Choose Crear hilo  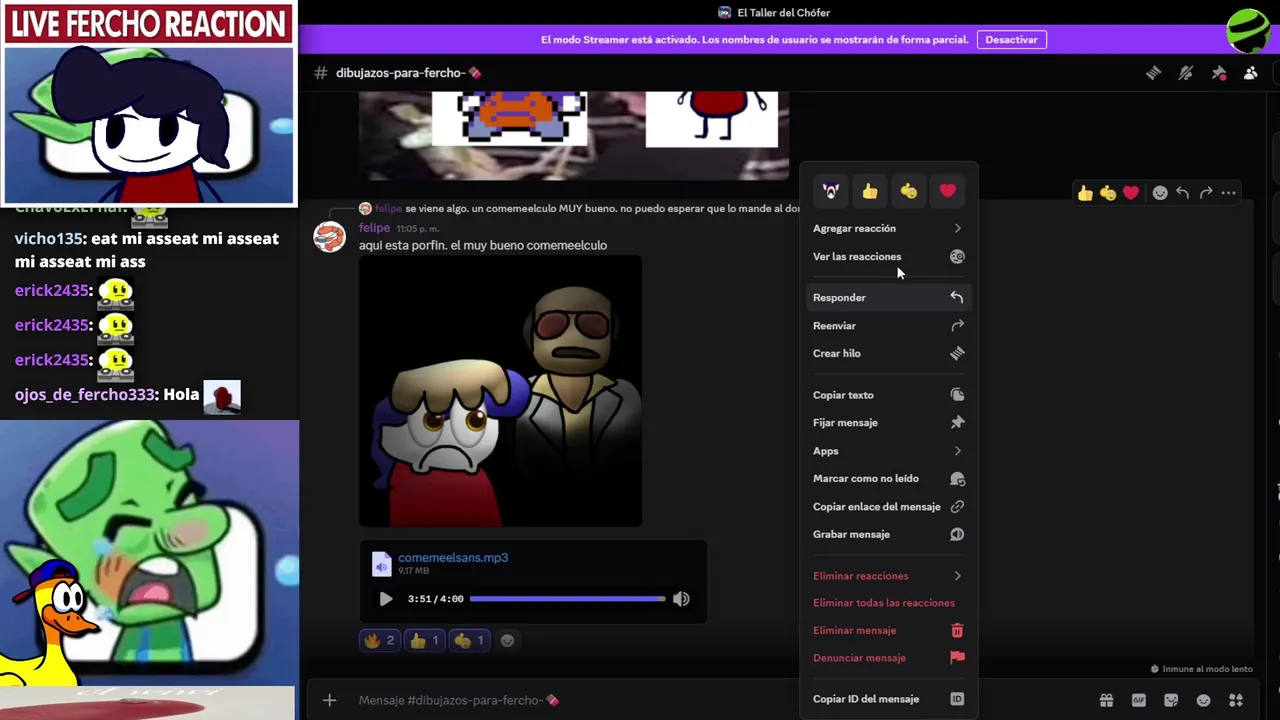click(888, 353)
